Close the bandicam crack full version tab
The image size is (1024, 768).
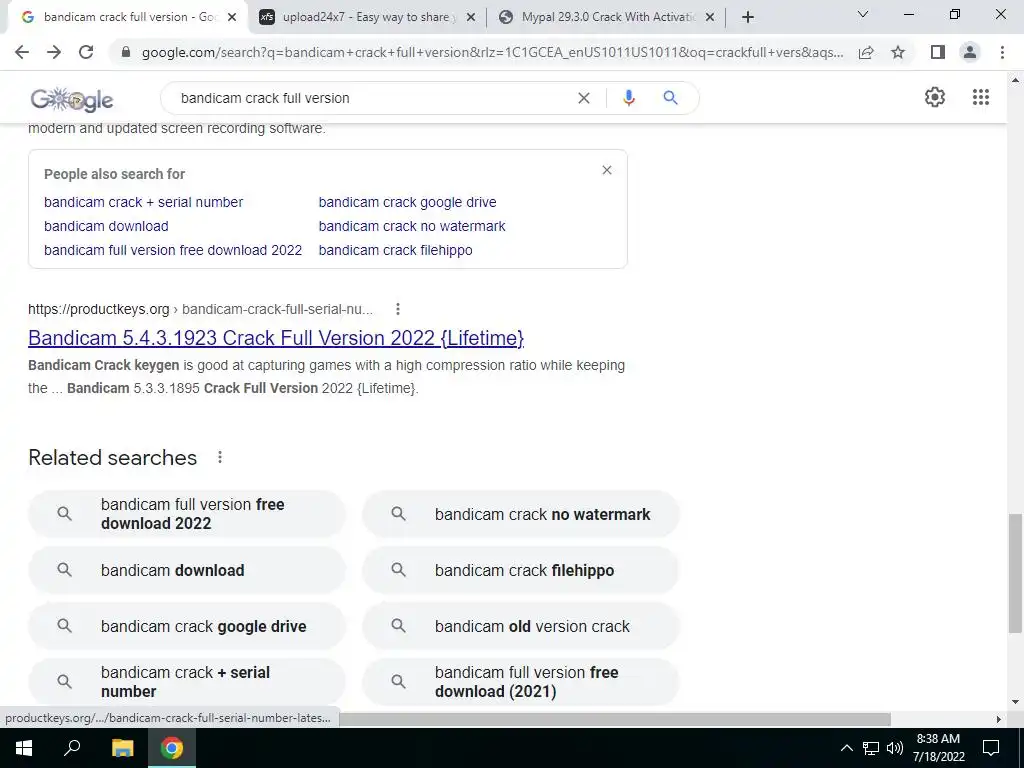tap(231, 18)
